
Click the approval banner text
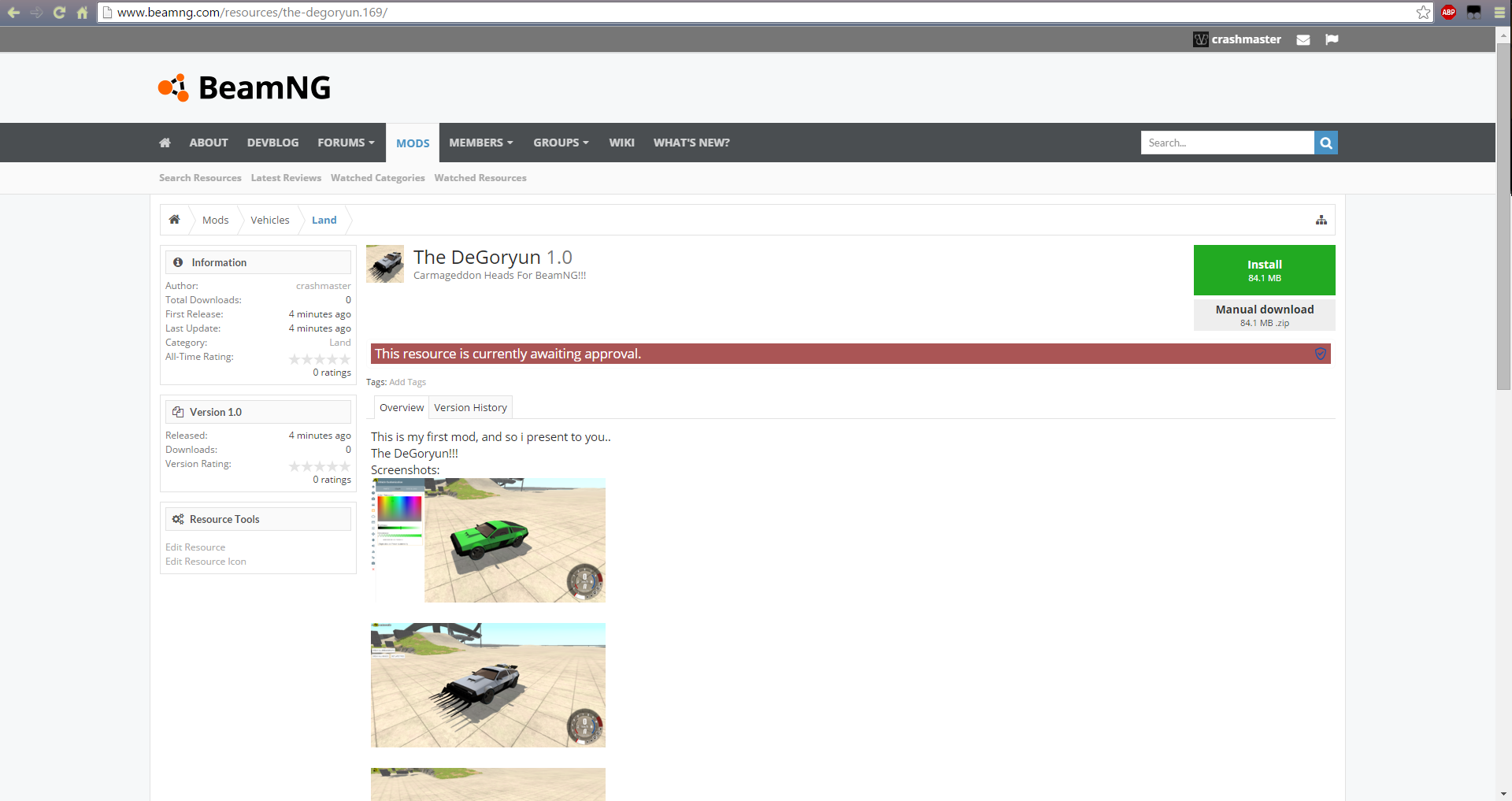[508, 354]
